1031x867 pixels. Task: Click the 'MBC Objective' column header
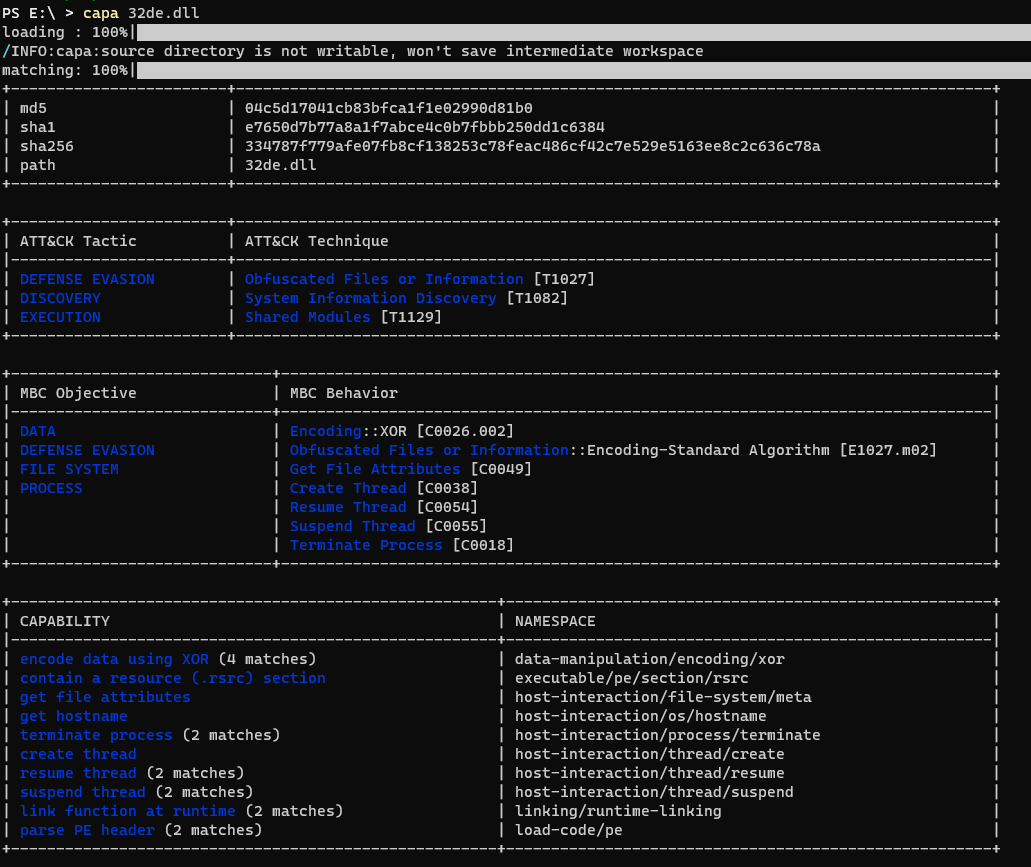[78, 393]
